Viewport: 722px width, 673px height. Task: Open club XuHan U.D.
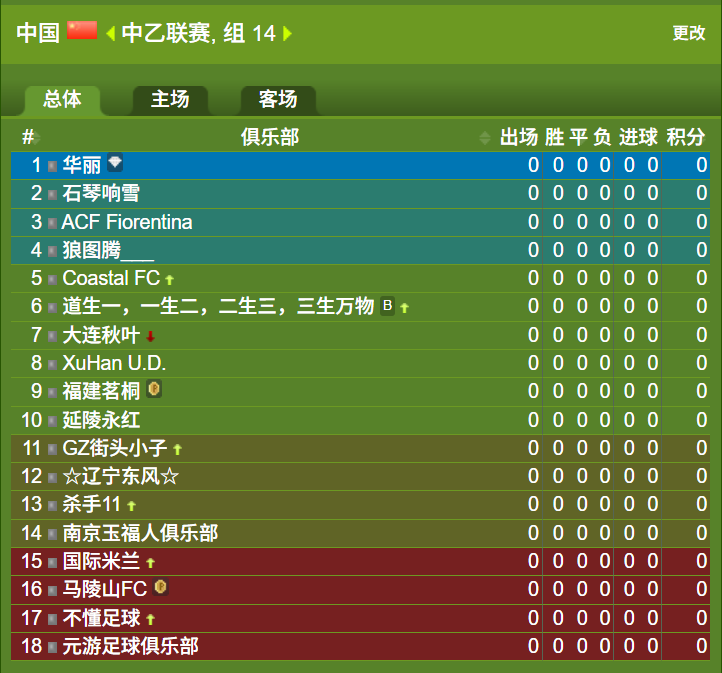coord(114,363)
